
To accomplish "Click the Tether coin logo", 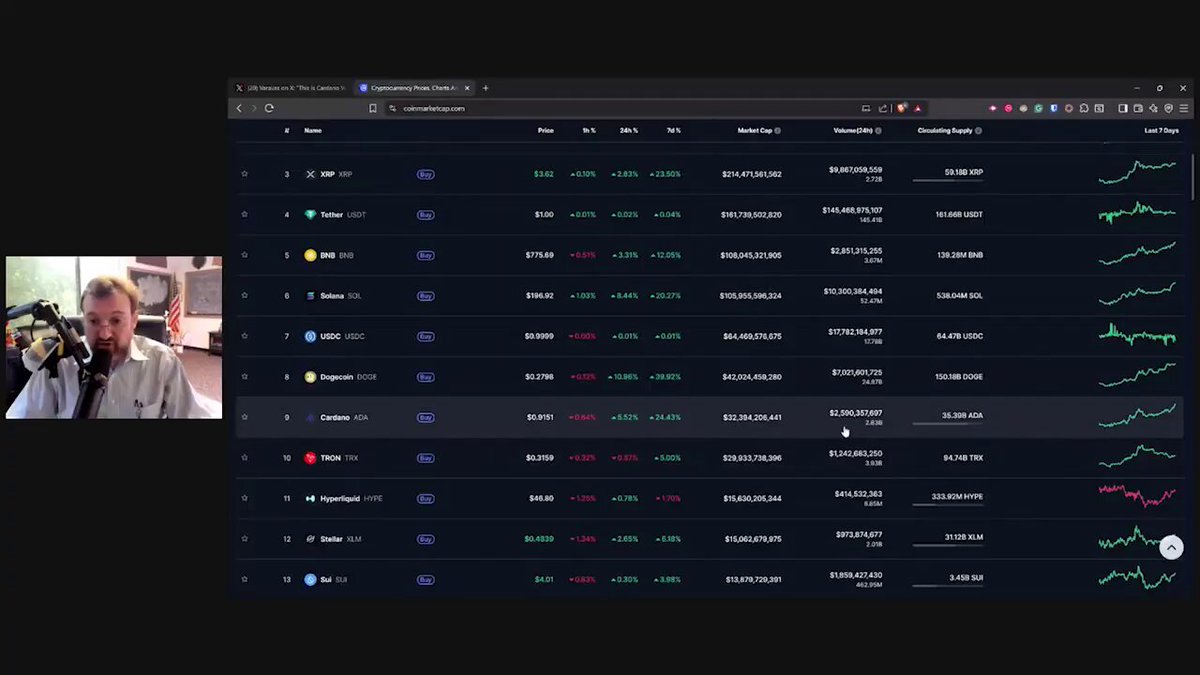I will point(310,214).
